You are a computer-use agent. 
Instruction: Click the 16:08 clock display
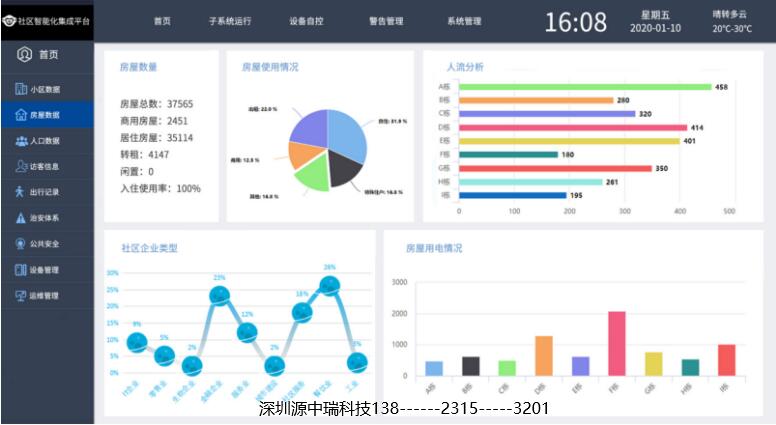click(x=576, y=22)
